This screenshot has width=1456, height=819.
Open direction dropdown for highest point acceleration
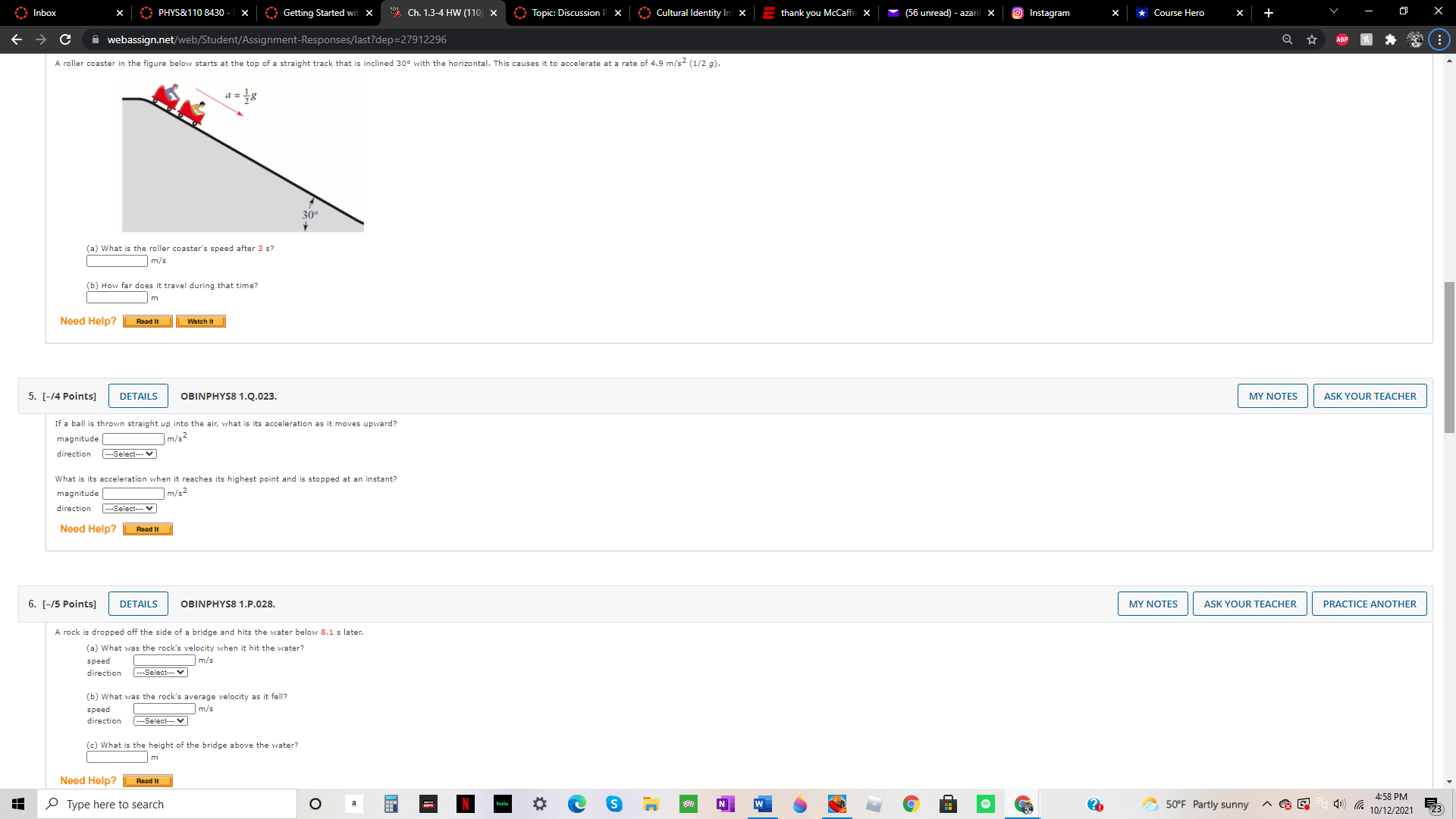click(x=130, y=509)
